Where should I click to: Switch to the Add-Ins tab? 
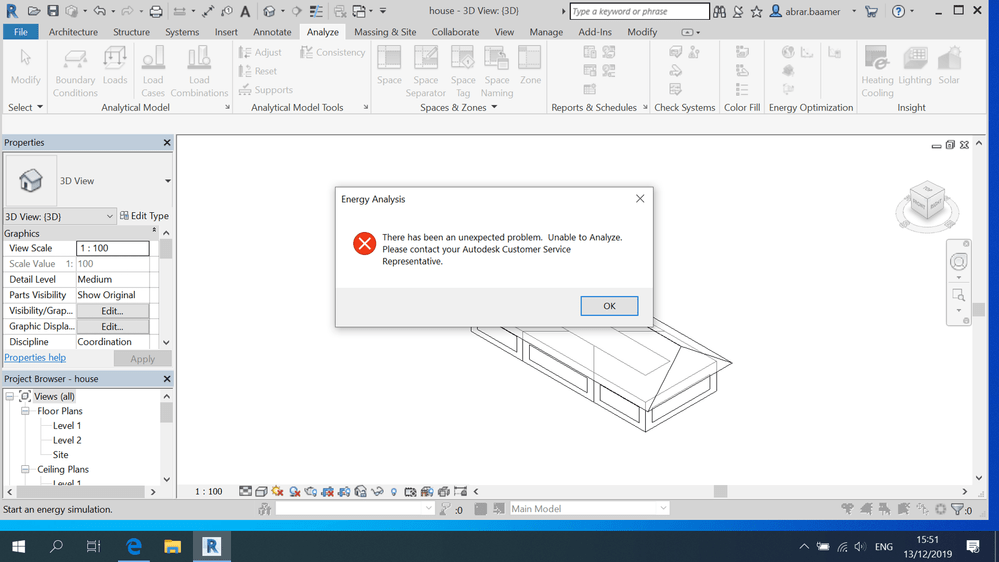coord(594,32)
